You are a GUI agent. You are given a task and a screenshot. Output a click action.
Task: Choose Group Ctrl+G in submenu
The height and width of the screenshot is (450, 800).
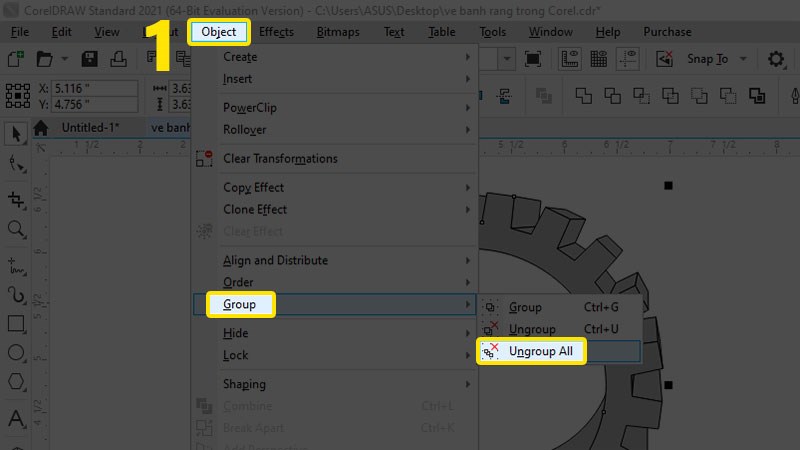[560, 307]
